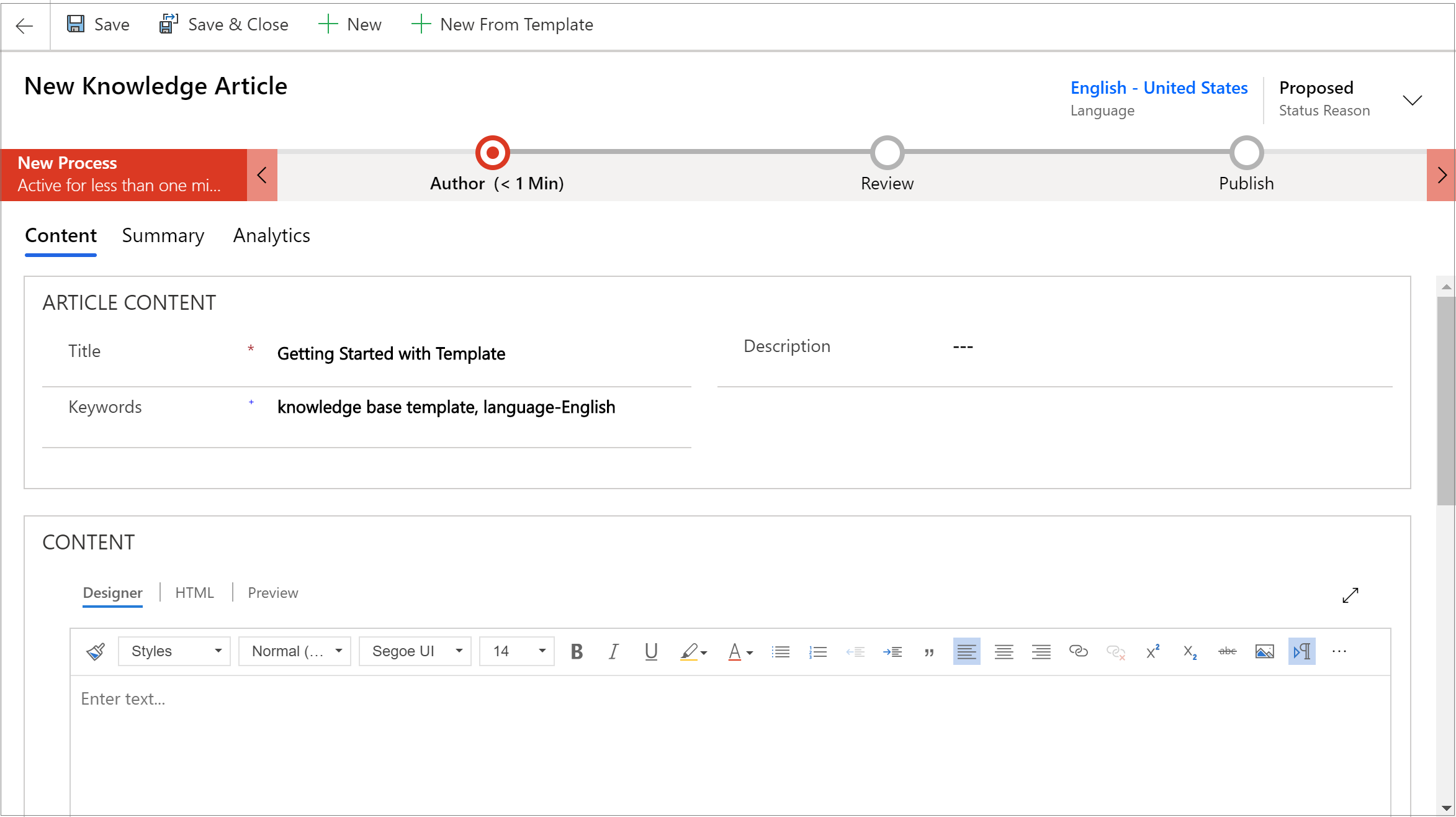1456x817 pixels.
Task: Switch to the HTML content tab
Action: (x=194, y=591)
